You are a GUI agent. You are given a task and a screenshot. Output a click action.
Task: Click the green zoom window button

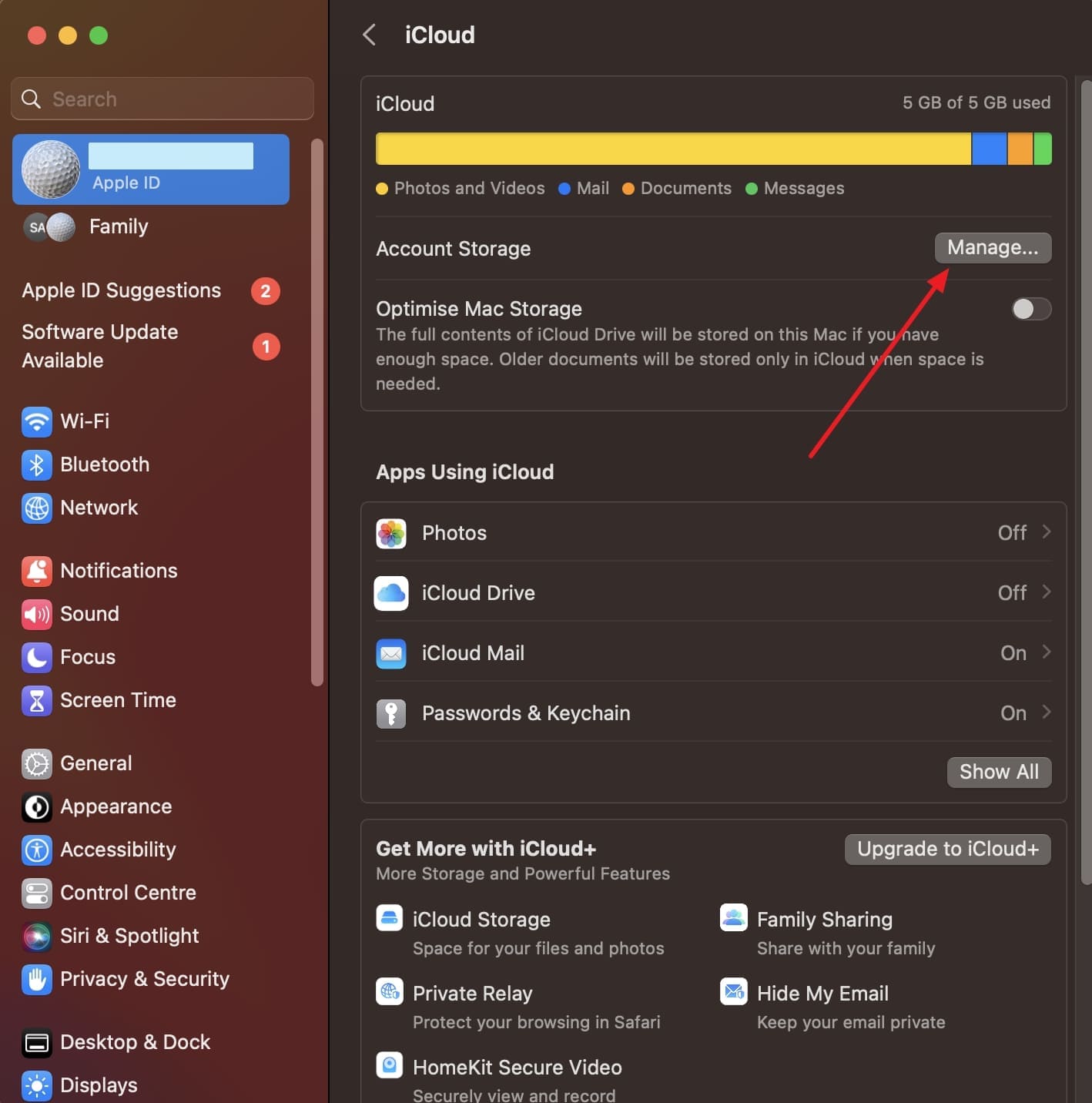click(x=99, y=35)
